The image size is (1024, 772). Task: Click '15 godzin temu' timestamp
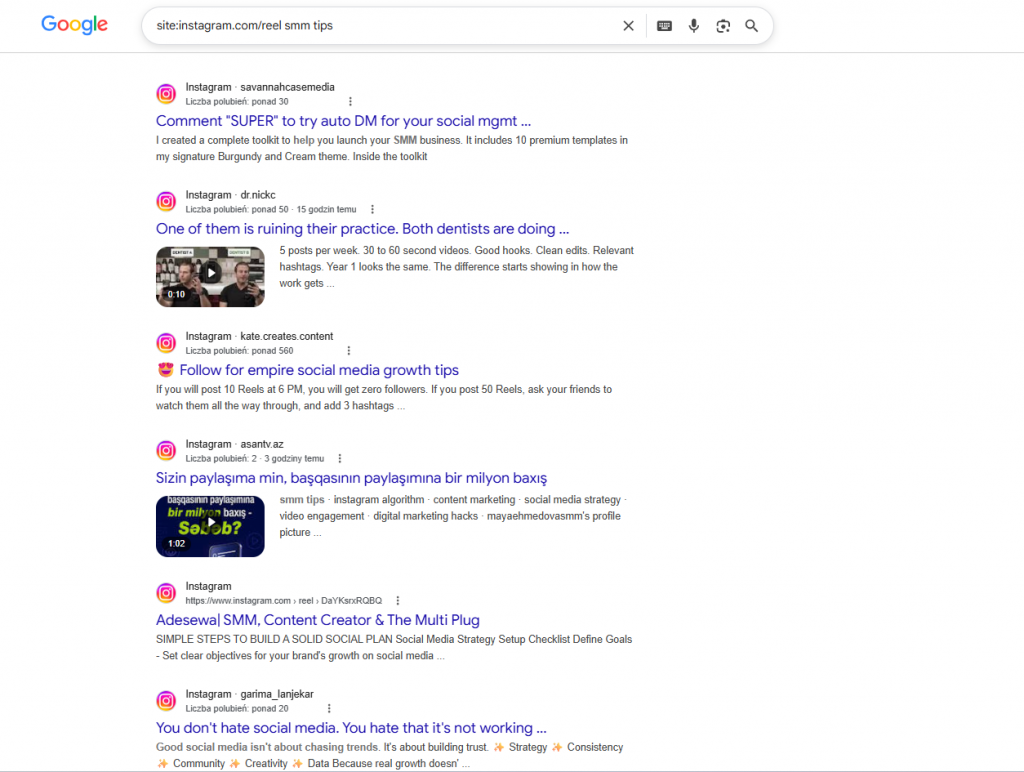click(327, 209)
